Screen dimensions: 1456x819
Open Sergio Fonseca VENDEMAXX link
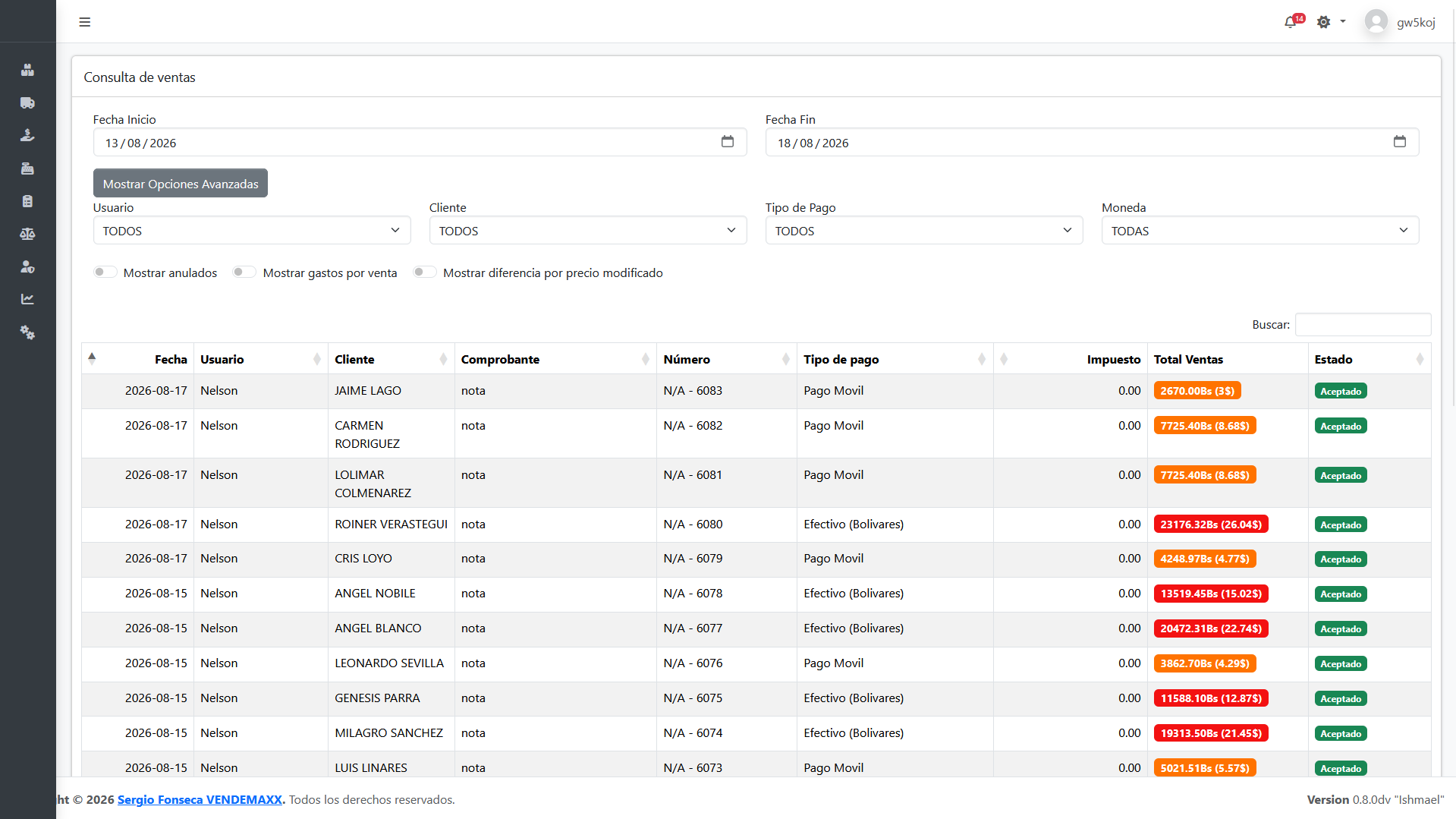click(x=200, y=799)
